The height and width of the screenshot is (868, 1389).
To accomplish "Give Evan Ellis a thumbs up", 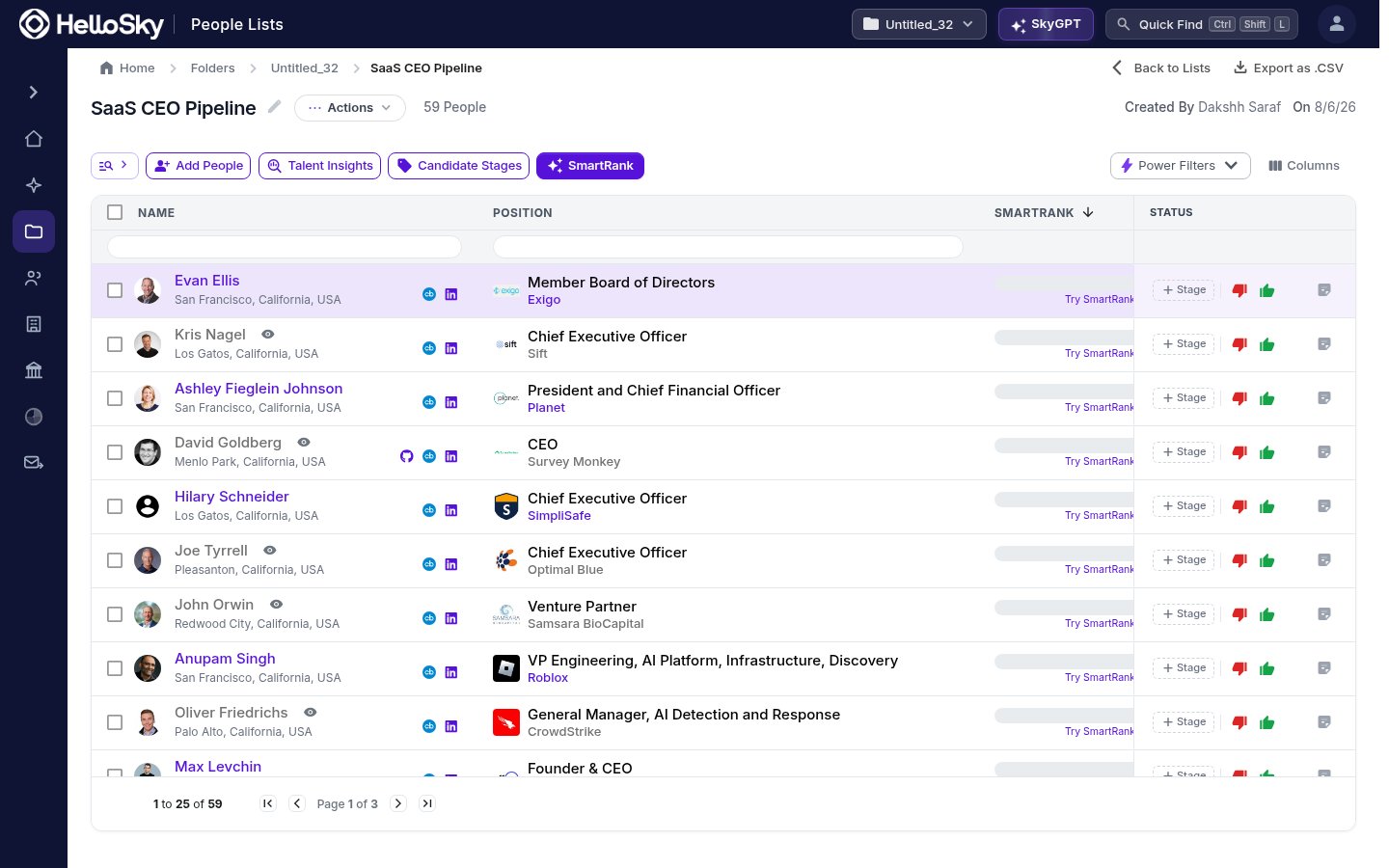I will tap(1267, 290).
